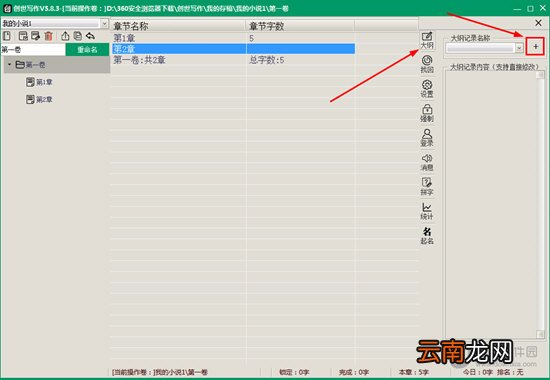Minimize the 创世写作 window

click(x=517, y=8)
